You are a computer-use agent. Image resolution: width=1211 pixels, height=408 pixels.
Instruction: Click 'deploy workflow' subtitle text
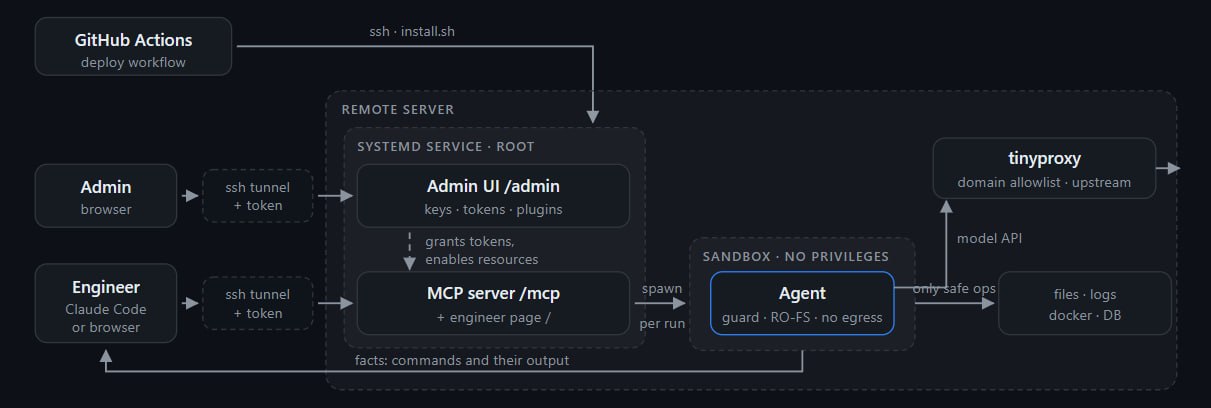133,63
